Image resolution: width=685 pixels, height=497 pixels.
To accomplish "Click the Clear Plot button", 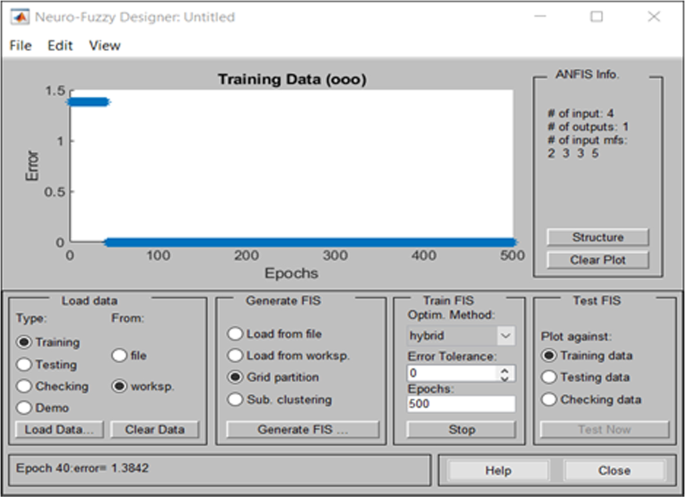I will pyautogui.click(x=597, y=260).
